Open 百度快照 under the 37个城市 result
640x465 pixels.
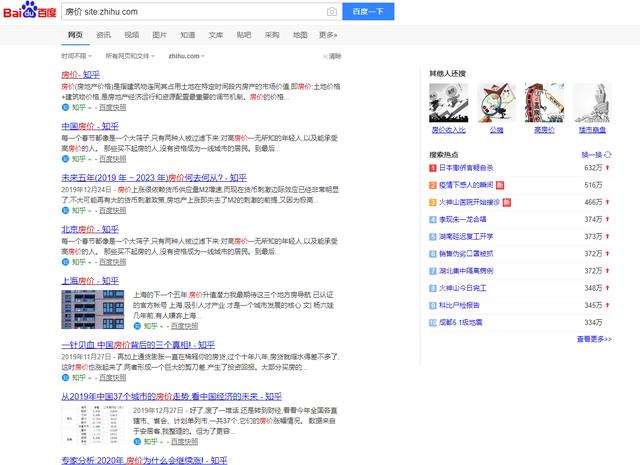click(x=184, y=441)
